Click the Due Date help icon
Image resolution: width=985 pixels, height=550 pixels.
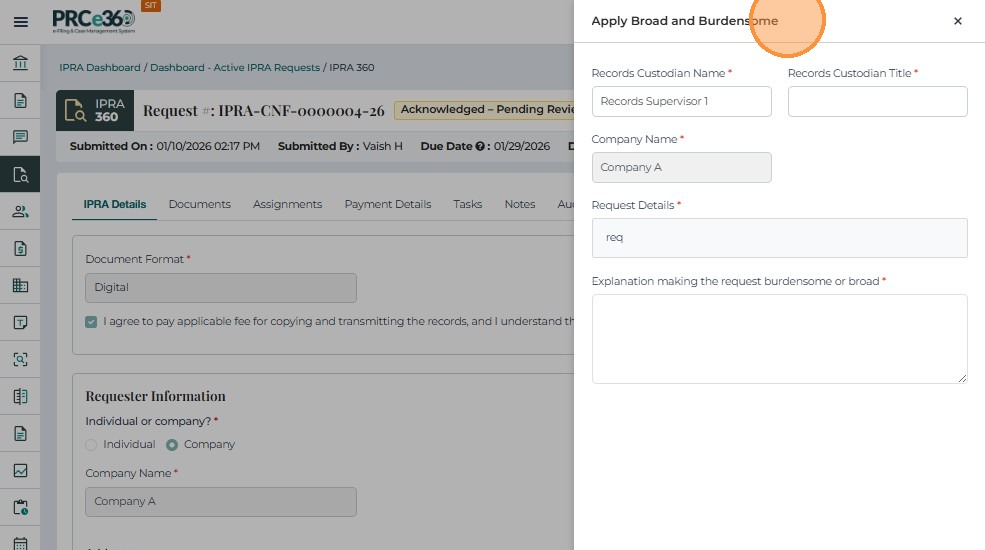point(482,146)
